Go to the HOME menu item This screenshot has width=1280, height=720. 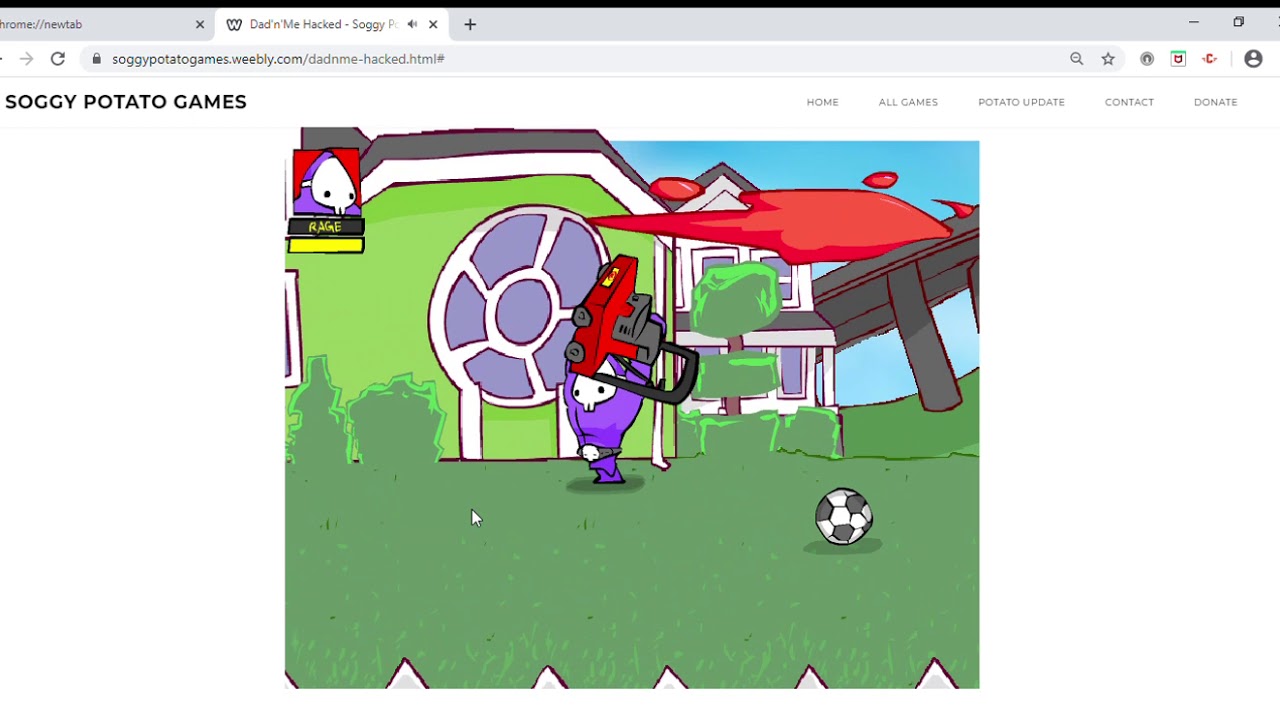point(823,102)
